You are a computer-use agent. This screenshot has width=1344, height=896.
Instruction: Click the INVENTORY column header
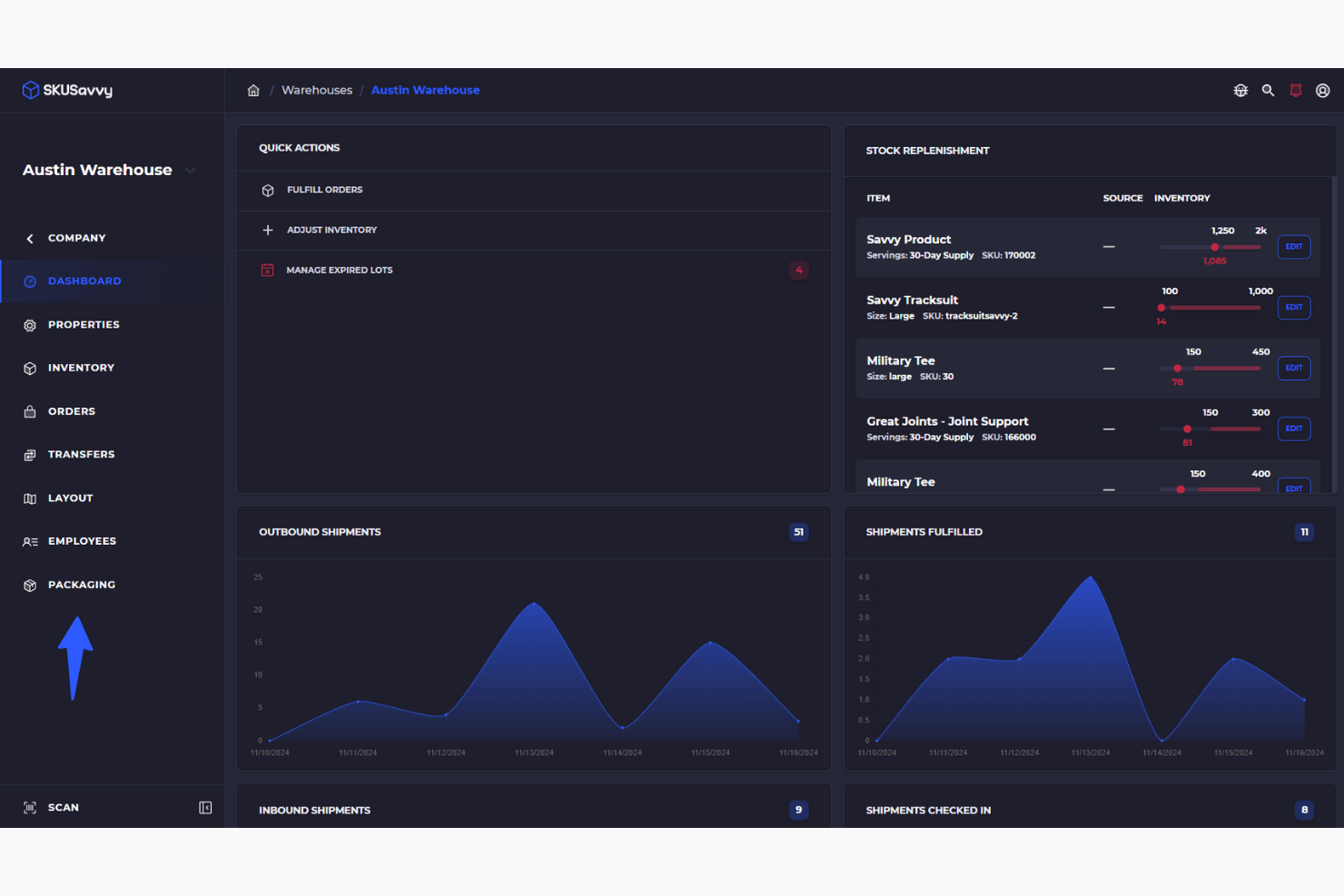click(x=1182, y=198)
